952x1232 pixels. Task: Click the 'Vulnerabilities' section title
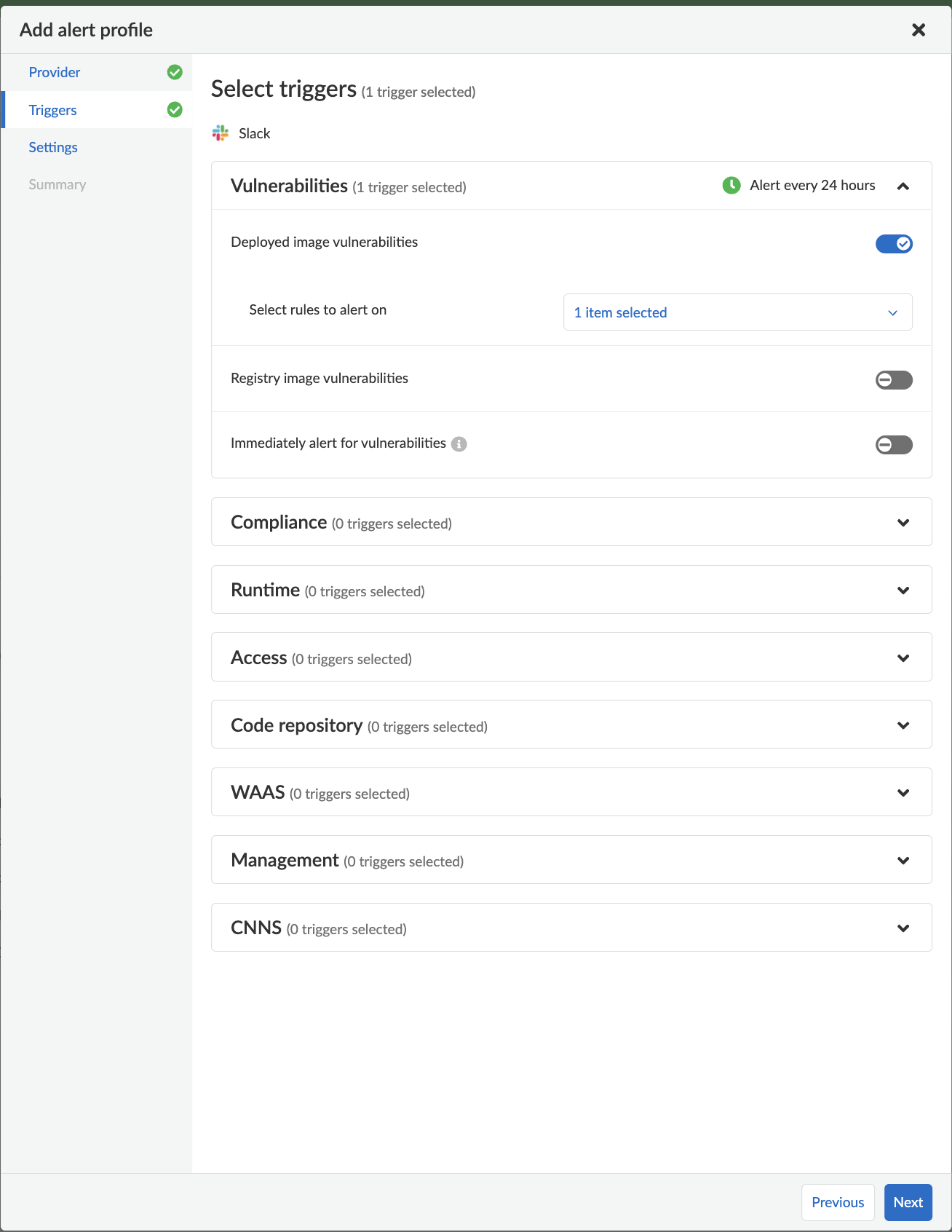(289, 186)
